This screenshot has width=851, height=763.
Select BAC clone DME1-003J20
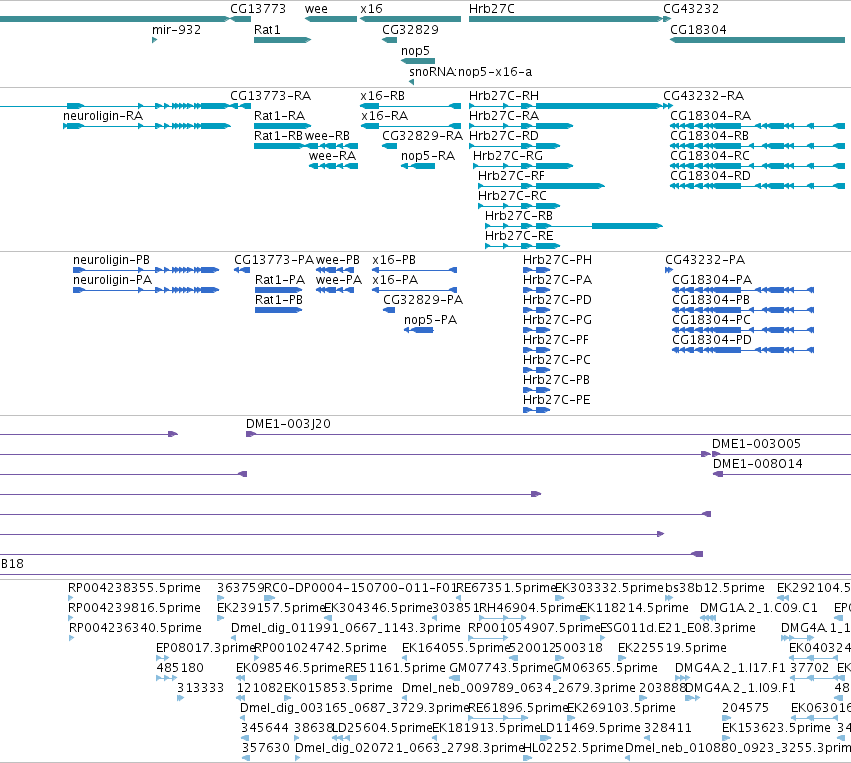tap(288, 424)
